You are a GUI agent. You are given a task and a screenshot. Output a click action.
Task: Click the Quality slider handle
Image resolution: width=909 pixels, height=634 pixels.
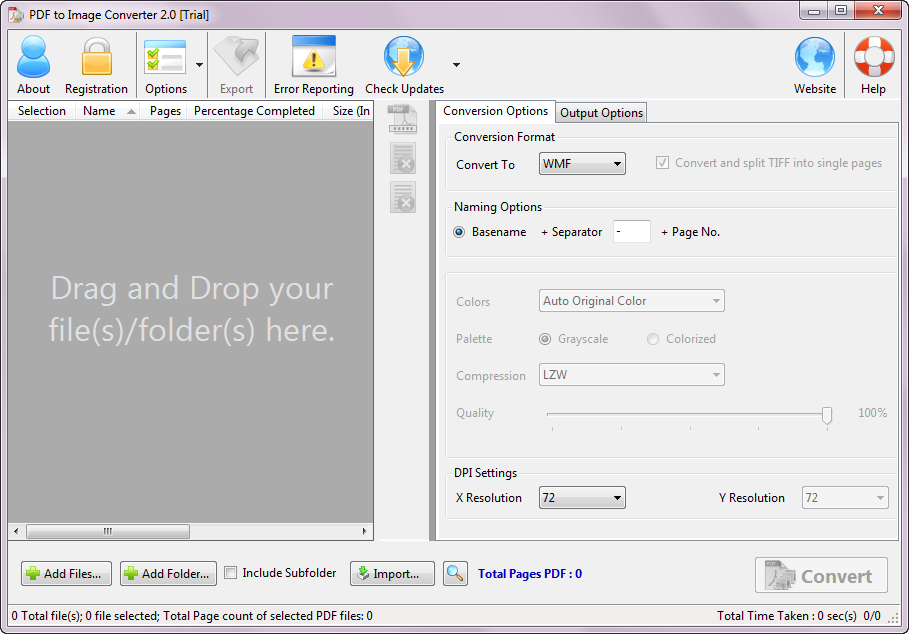pos(827,415)
